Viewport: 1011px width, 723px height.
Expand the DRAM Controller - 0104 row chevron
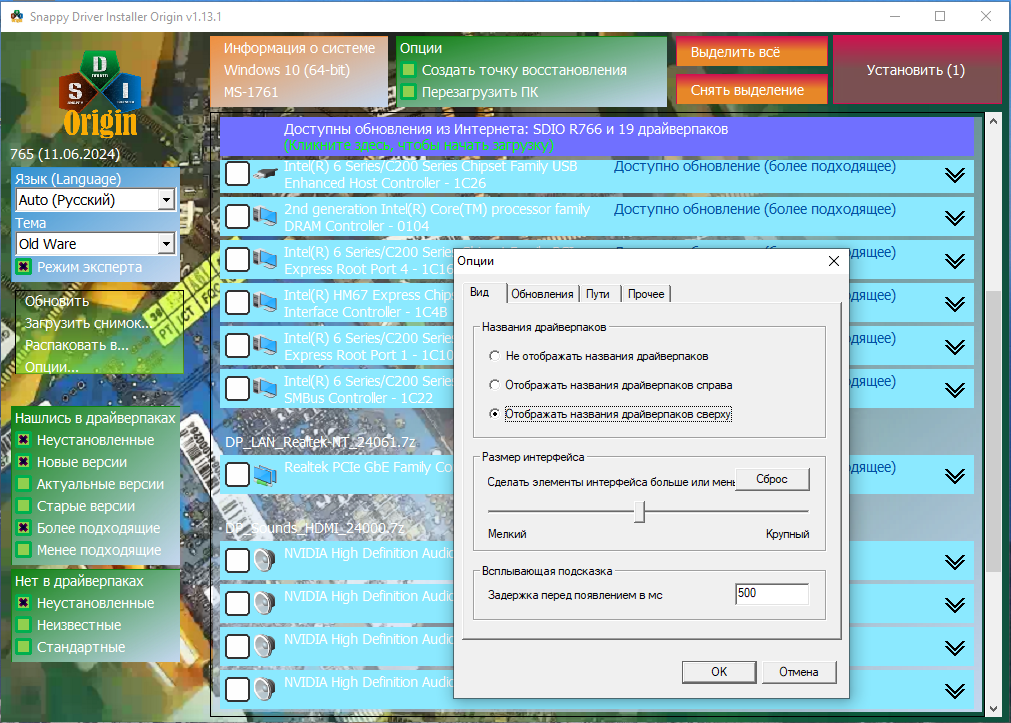coord(954,218)
